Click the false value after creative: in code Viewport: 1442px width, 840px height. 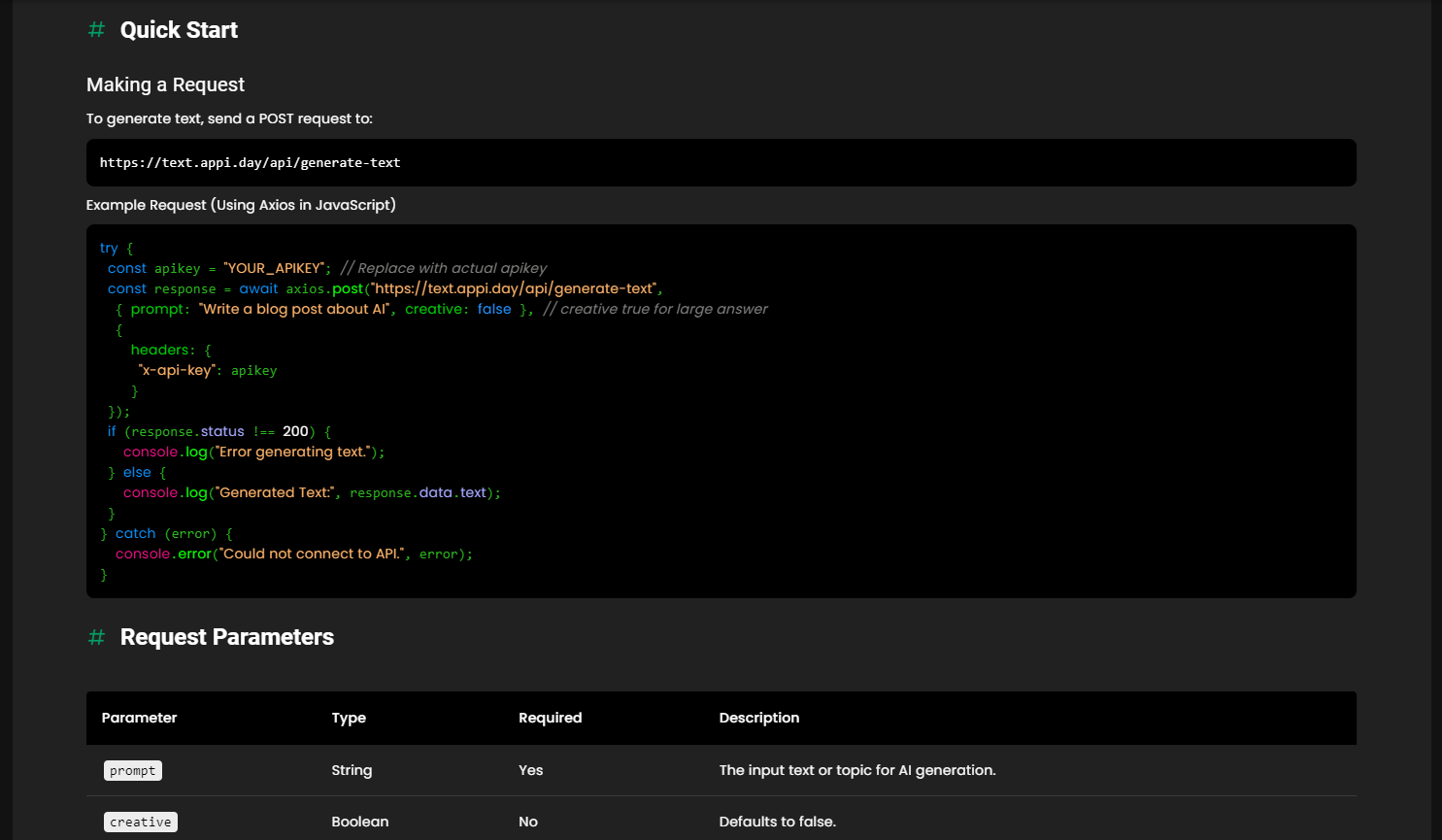[494, 309]
